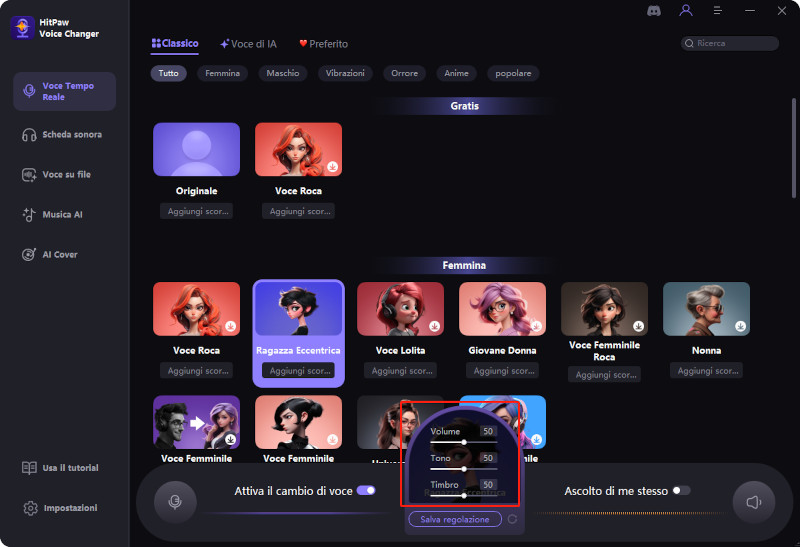Click download badge on Nonna thumbnail

coord(741,326)
